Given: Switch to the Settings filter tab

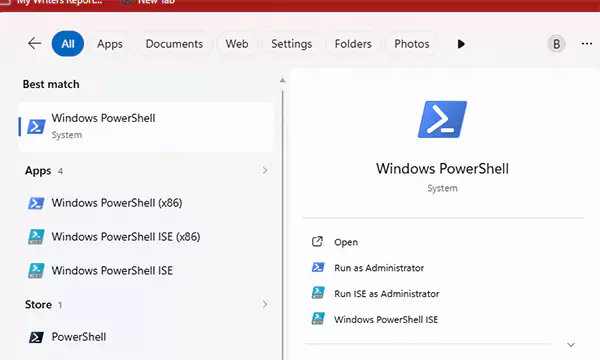Looking at the screenshot, I should click(x=292, y=44).
